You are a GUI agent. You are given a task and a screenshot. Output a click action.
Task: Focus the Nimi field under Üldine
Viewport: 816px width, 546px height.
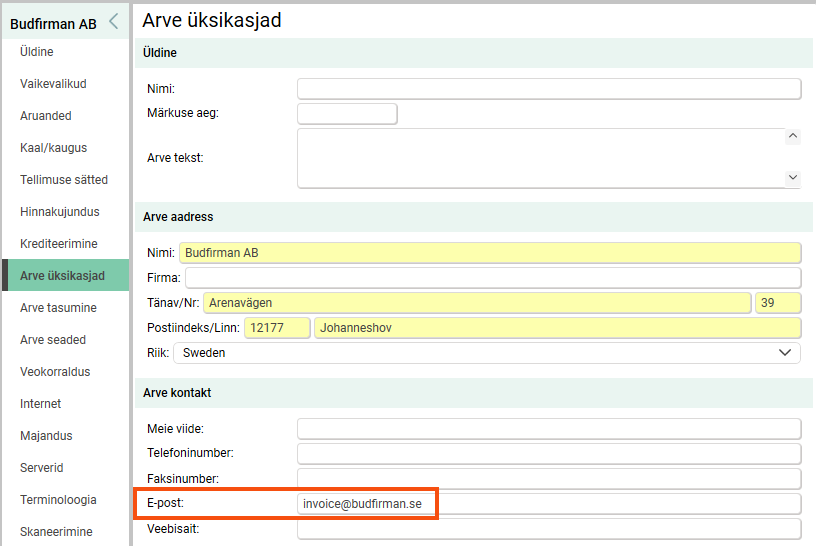pyautogui.click(x=549, y=89)
